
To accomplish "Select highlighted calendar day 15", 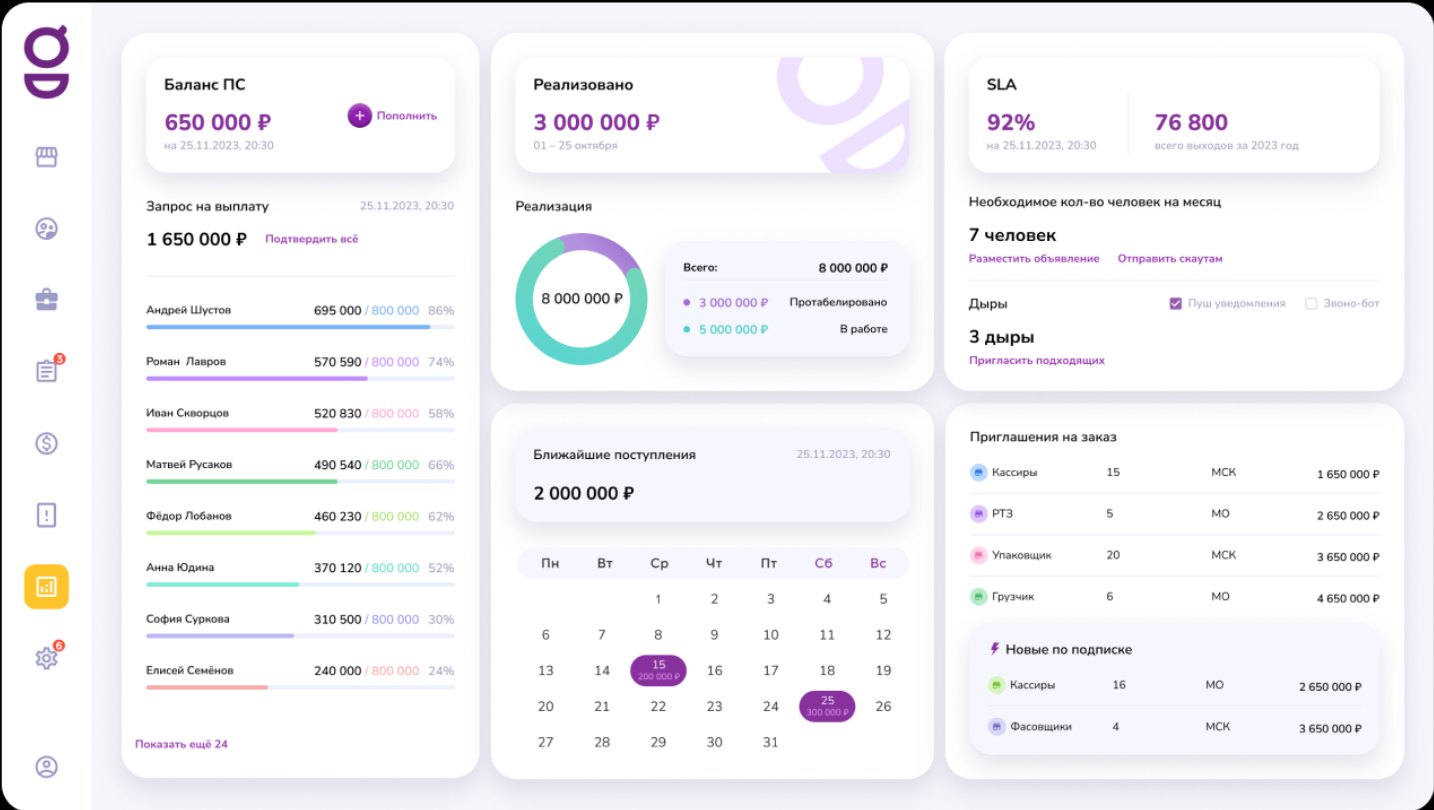I will click(x=658, y=670).
